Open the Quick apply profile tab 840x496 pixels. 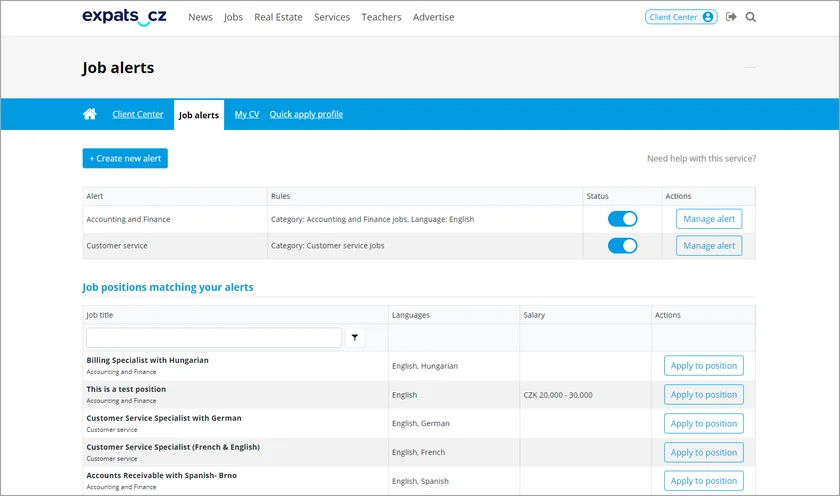(306, 115)
